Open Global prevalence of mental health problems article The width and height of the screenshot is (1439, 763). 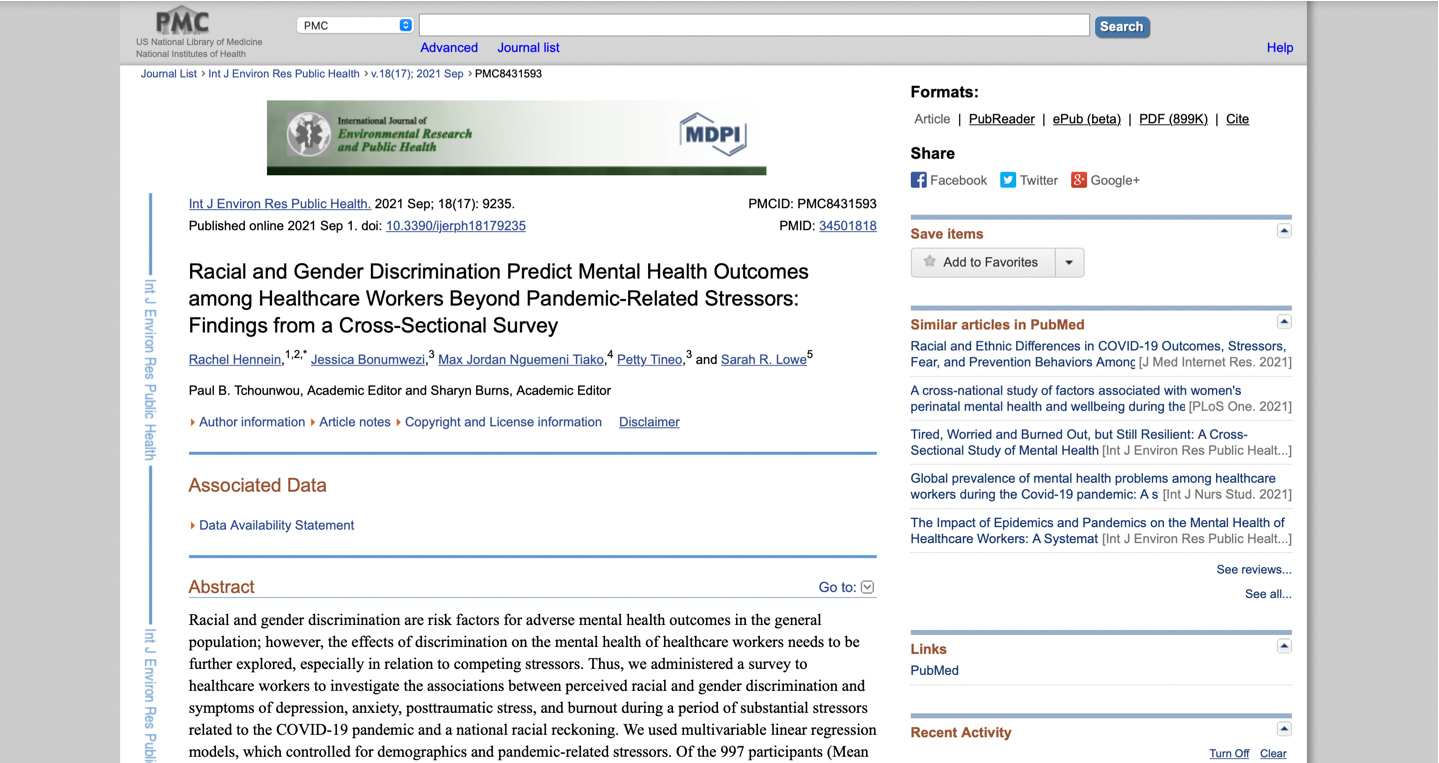pos(1093,486)
